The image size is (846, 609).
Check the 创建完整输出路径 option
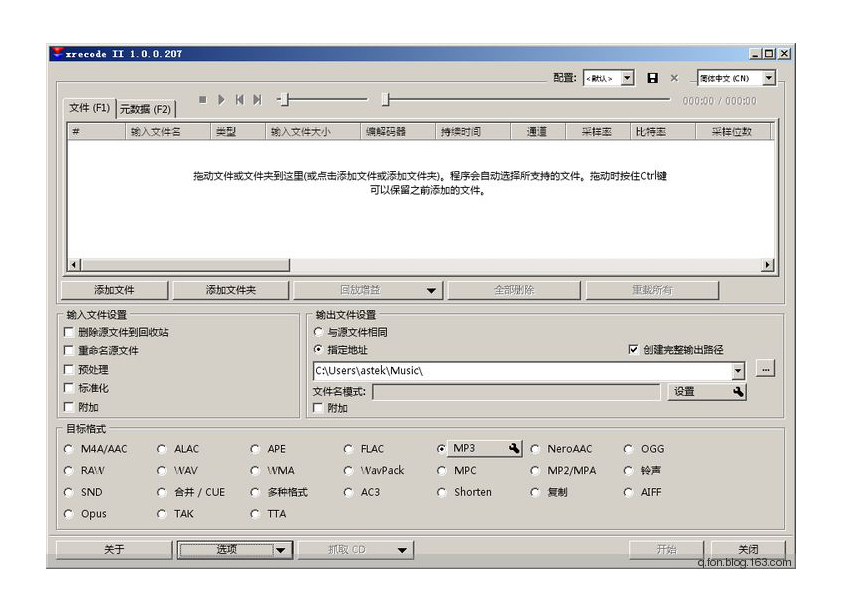point(634,349)
